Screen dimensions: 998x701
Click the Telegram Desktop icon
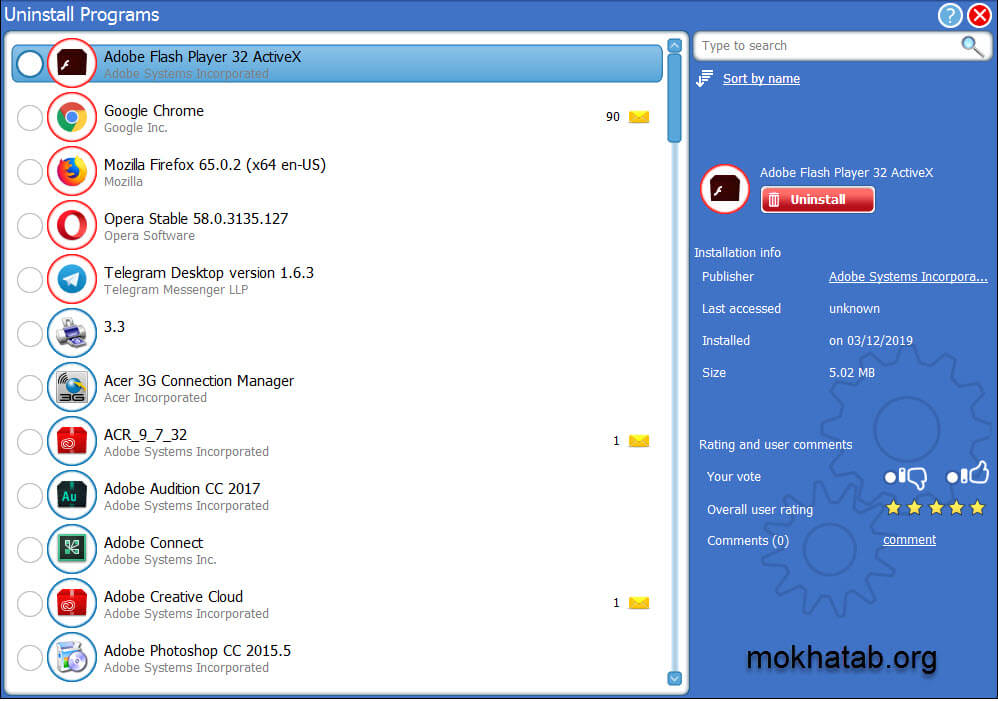pyautogui.click(x=71, y=279)
